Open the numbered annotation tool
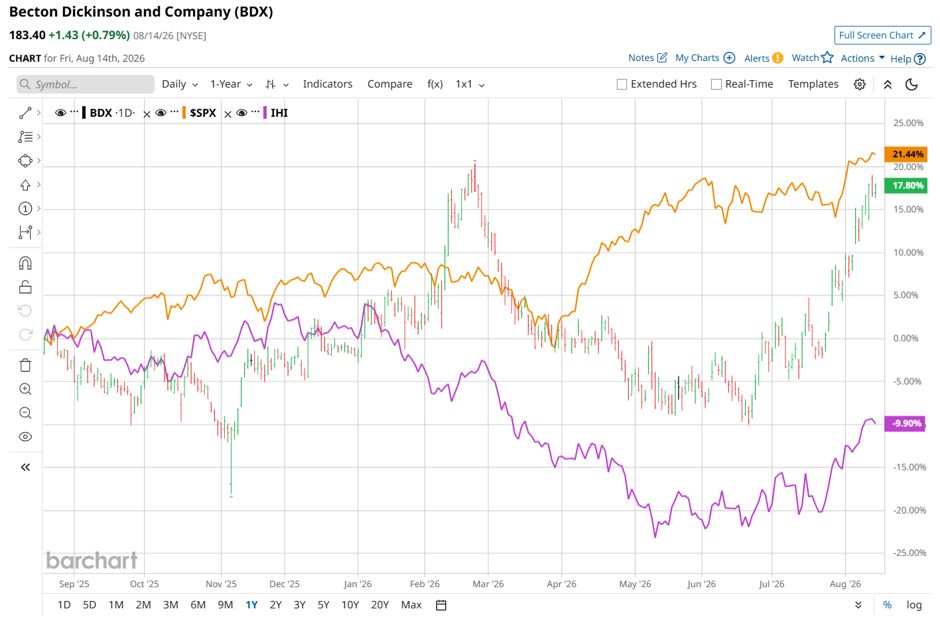This screenshot has height=619, width=940. coord(25,209)
